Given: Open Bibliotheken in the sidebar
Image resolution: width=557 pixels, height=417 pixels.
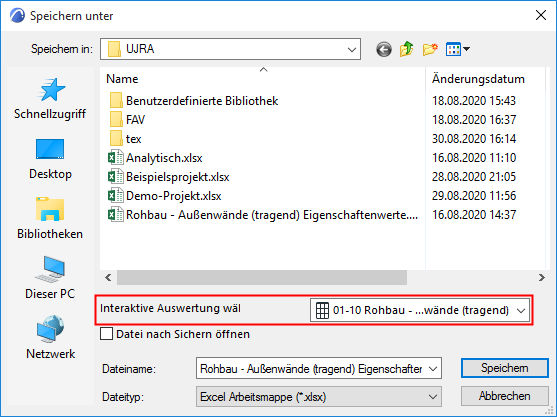Looking at the screenshot, I should point(50,218).
